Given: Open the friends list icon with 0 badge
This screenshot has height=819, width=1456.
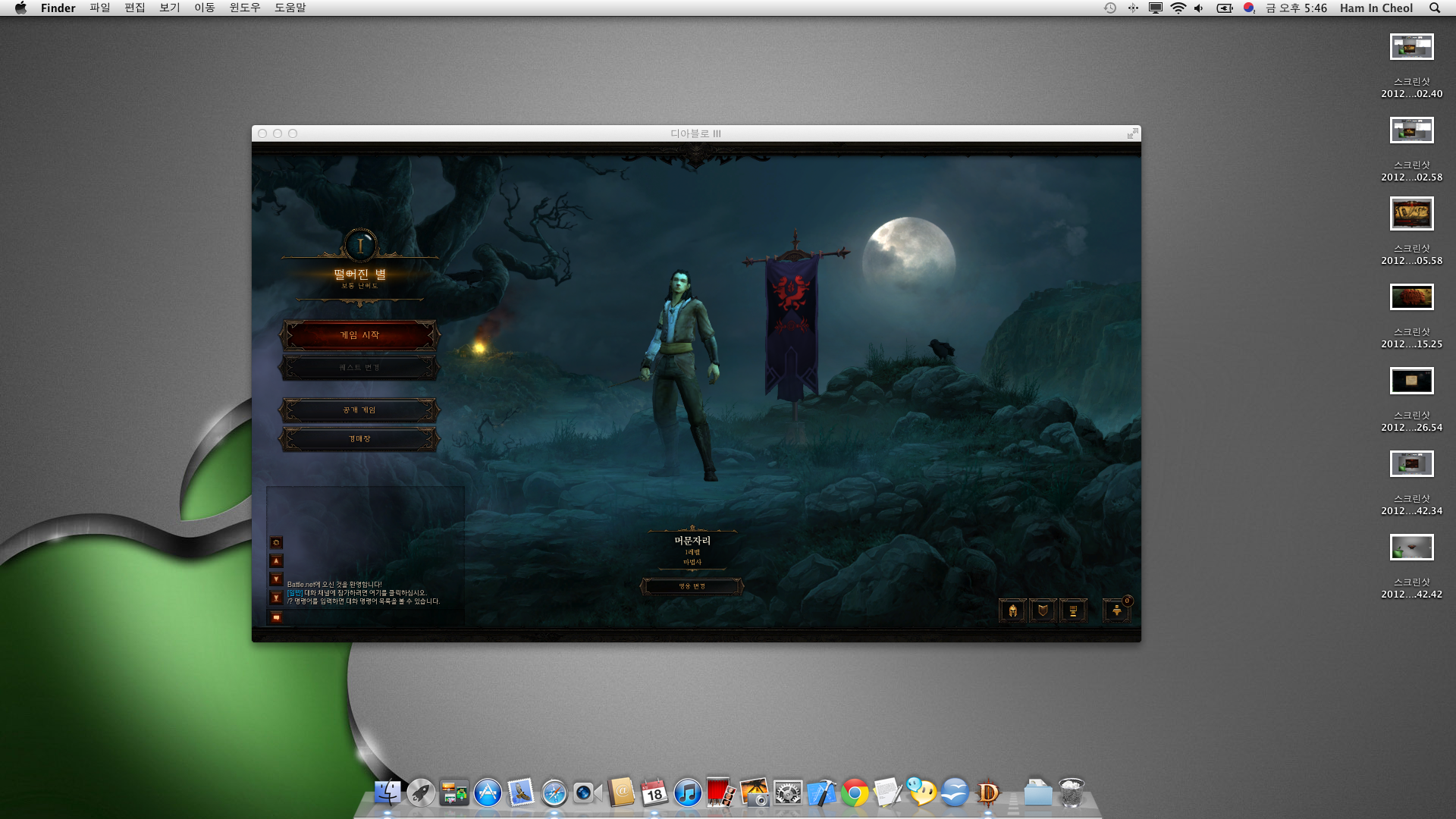Looking at the screenshot, I should click(1117, 610).
